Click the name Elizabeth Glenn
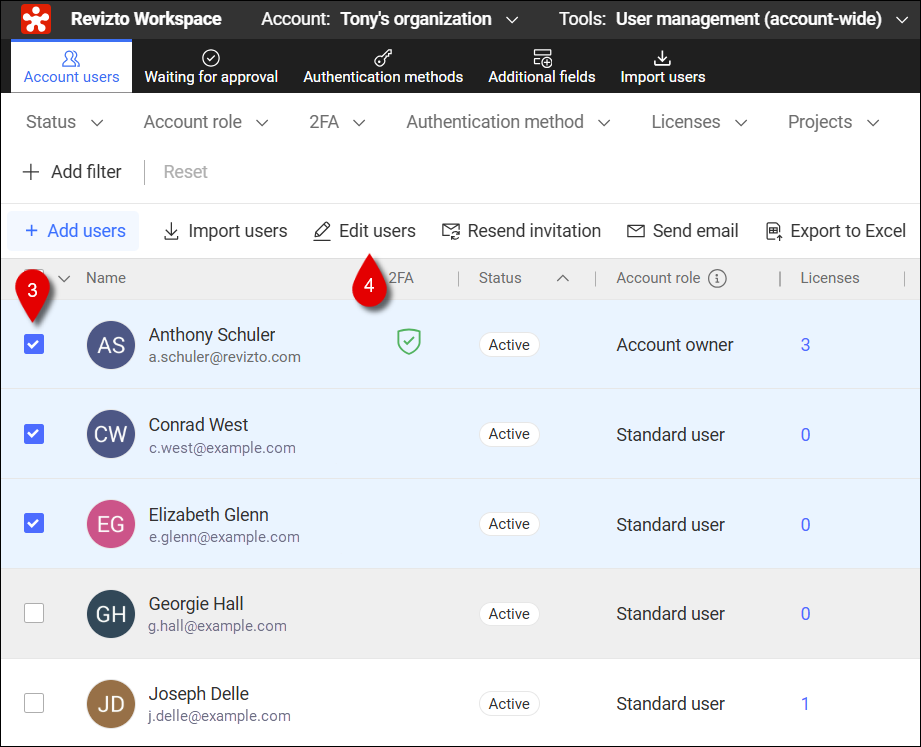921x747 pixels. [x=209, y=514]
